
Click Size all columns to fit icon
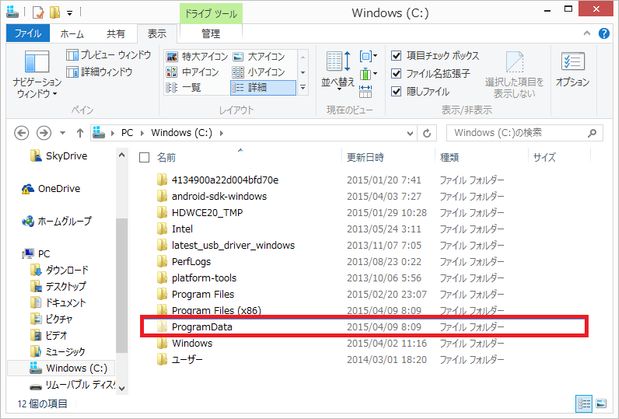tap(366, 91)
